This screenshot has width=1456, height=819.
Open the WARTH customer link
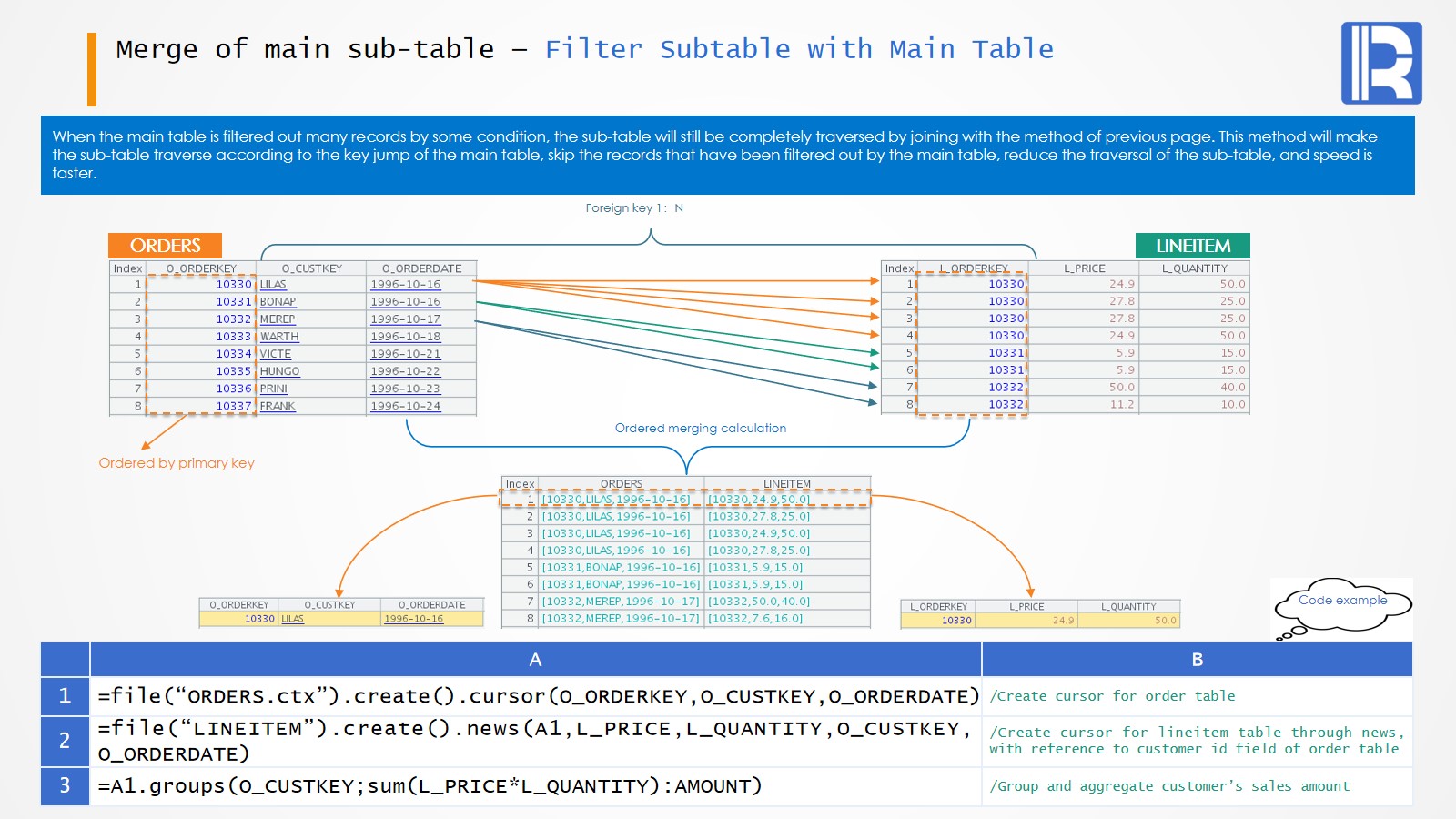coord(279,337)
